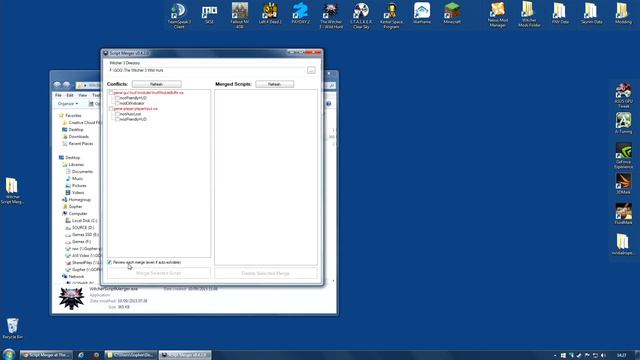This screenshot has width=640, height=360.
Task: Select the FNV Data folder icon
Action: coord(560,13)
